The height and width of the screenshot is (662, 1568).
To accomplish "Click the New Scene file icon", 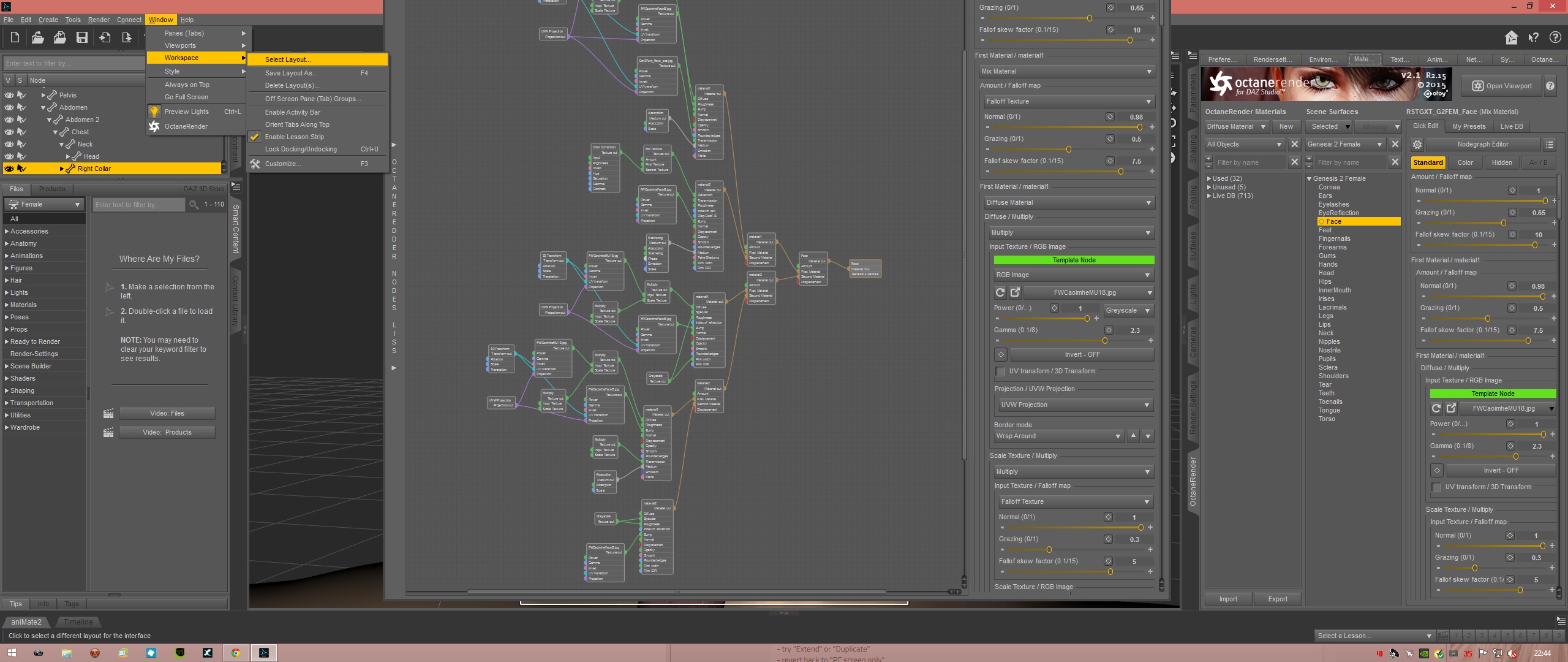I will point(15,38).
